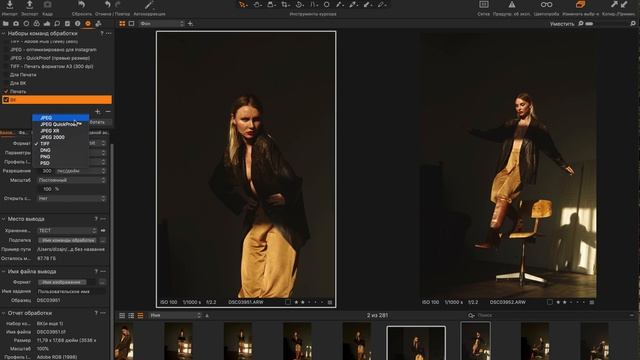This screenshot has height=360, width=640.
Task: Enable JPEG QuickProof recipe checkbox
Action: click(x=6, y=58)
